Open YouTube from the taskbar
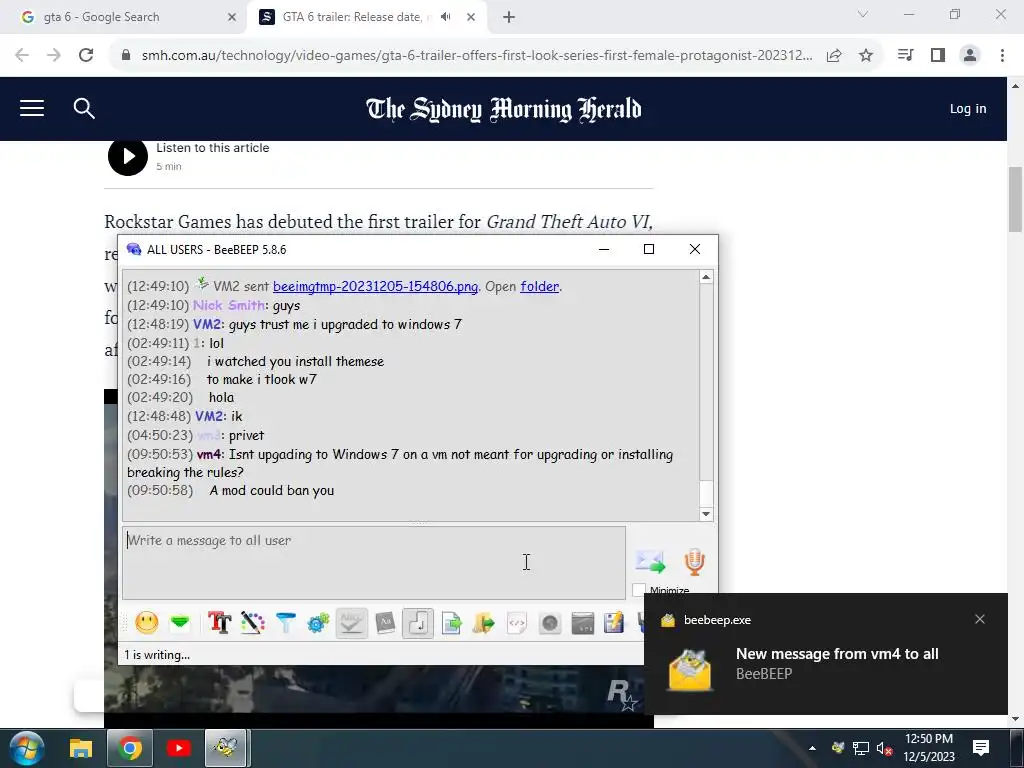The height and width of the screenshot is (768, 1024). coord(178,748)
